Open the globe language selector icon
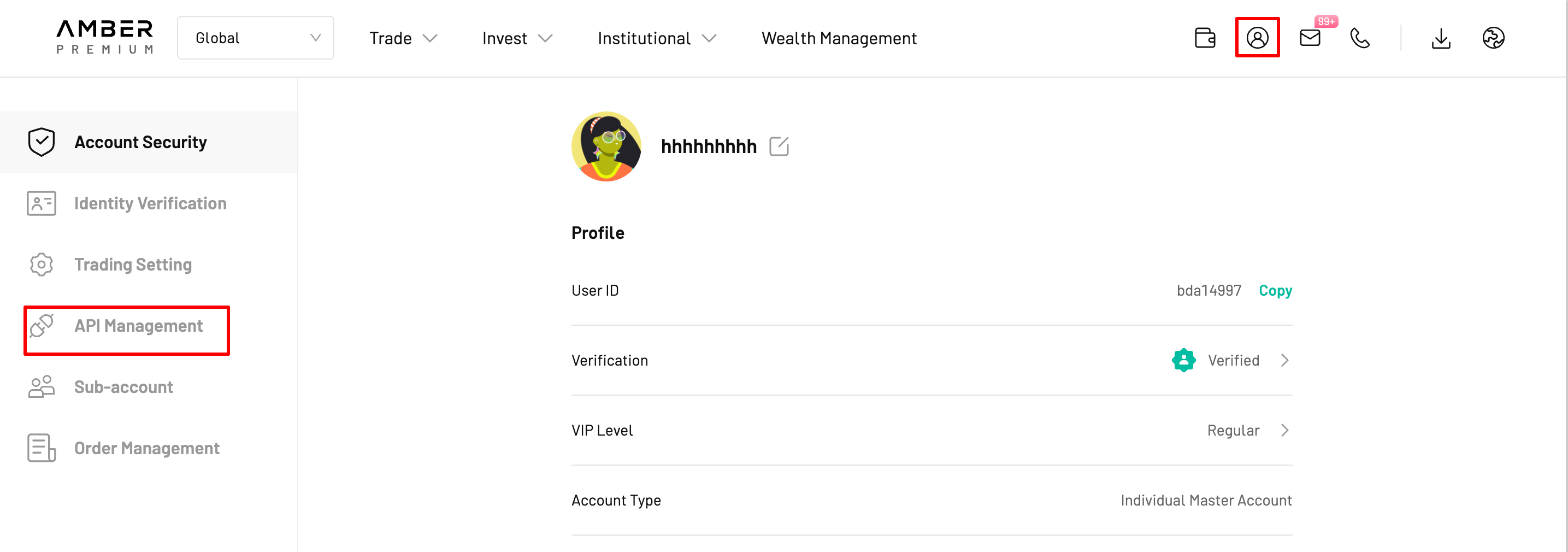 point(1493,38)
